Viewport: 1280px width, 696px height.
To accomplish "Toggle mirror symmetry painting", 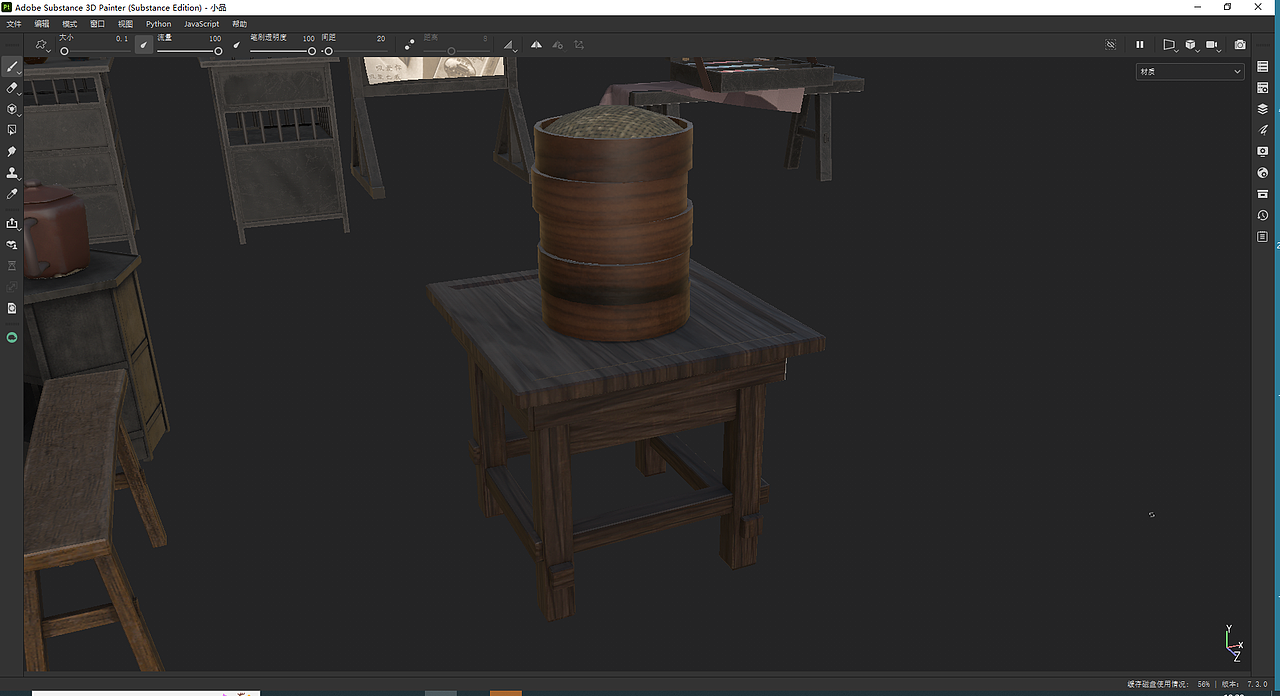I will click(x=536, y=45).
